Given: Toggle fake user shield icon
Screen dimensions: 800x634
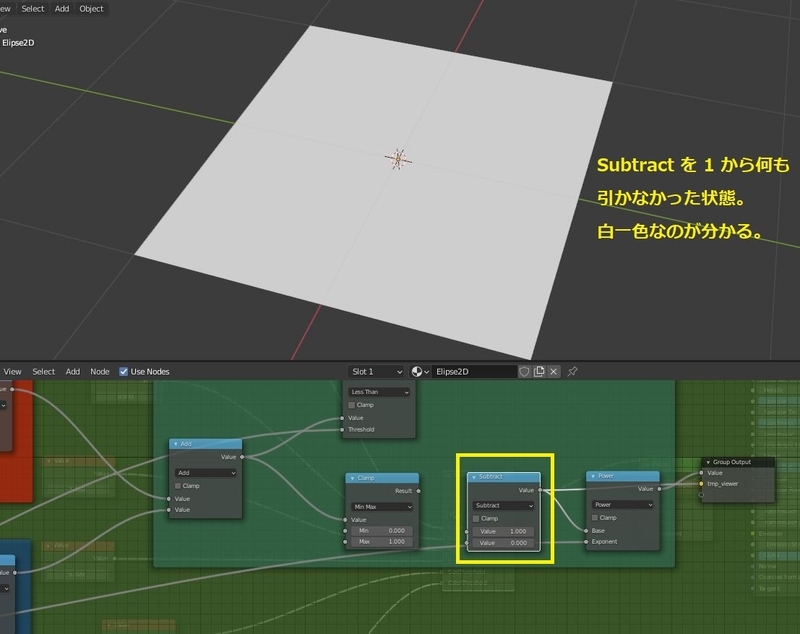Looking at the screenshot, I should pyautogui.click(x=524, y=372).
